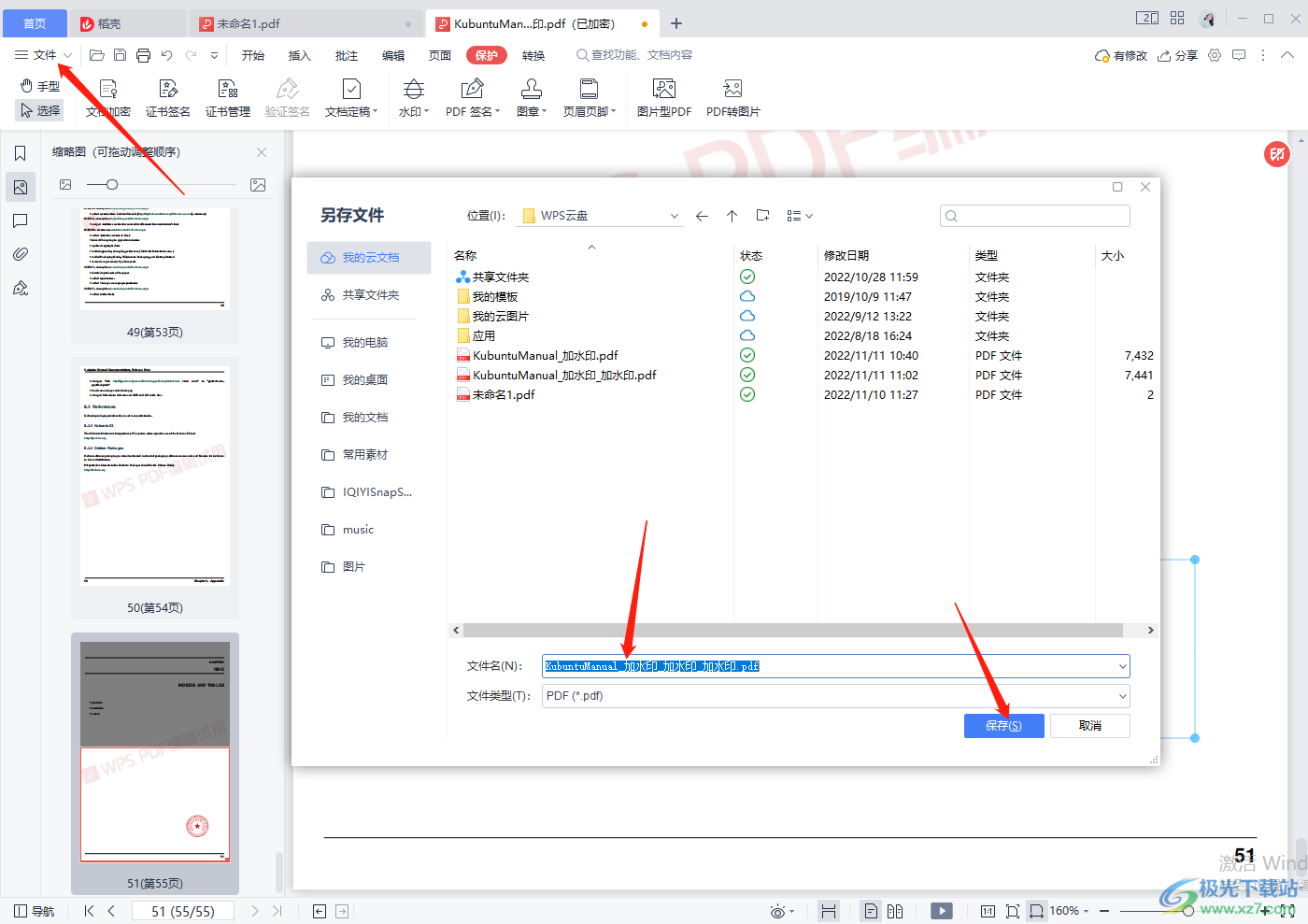
Task: Expand the 位置 WPS云盘 location dropdown
Action: (x=675, y=216)
